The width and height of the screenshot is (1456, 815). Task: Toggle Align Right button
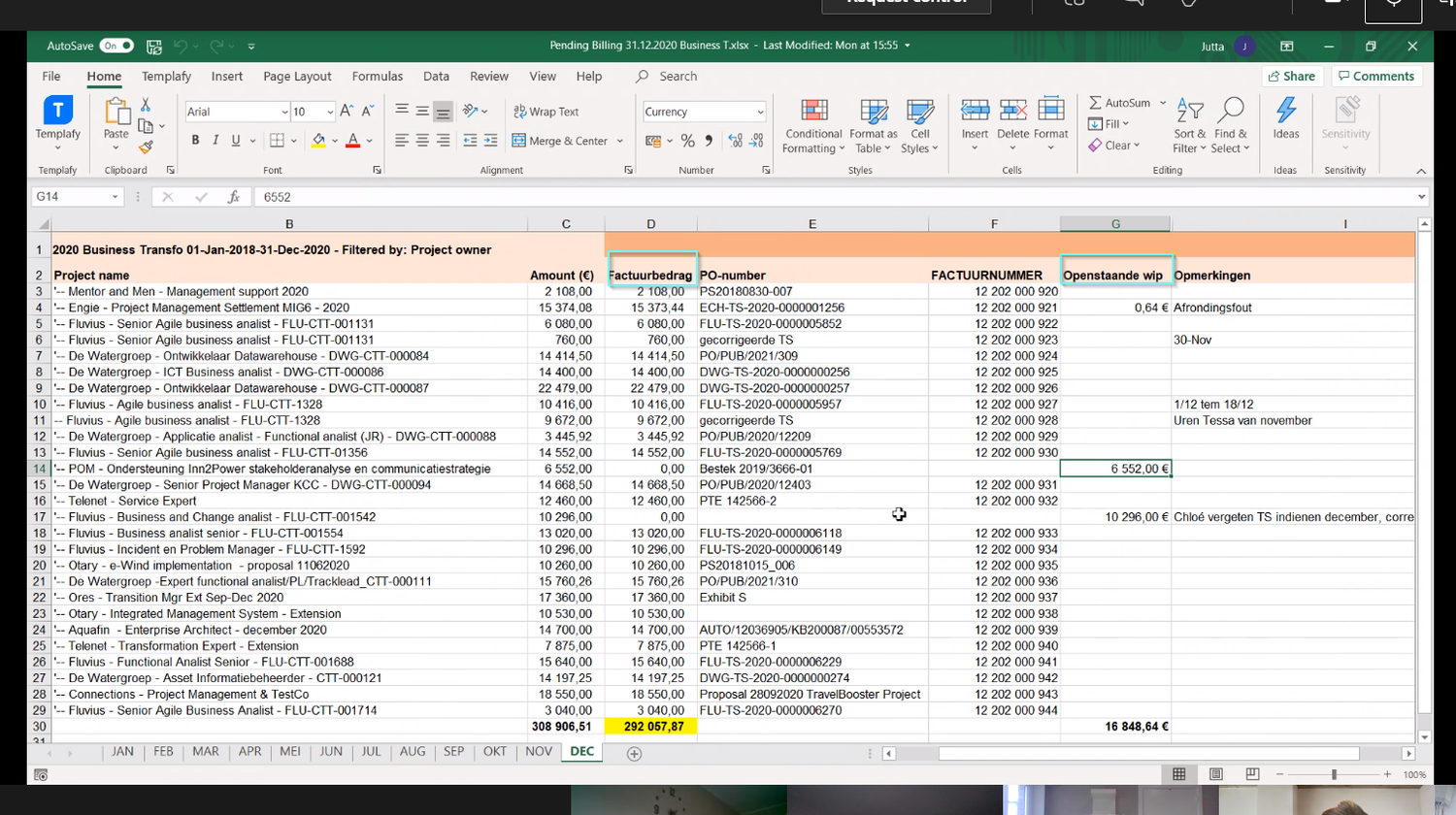pos(444,141)
